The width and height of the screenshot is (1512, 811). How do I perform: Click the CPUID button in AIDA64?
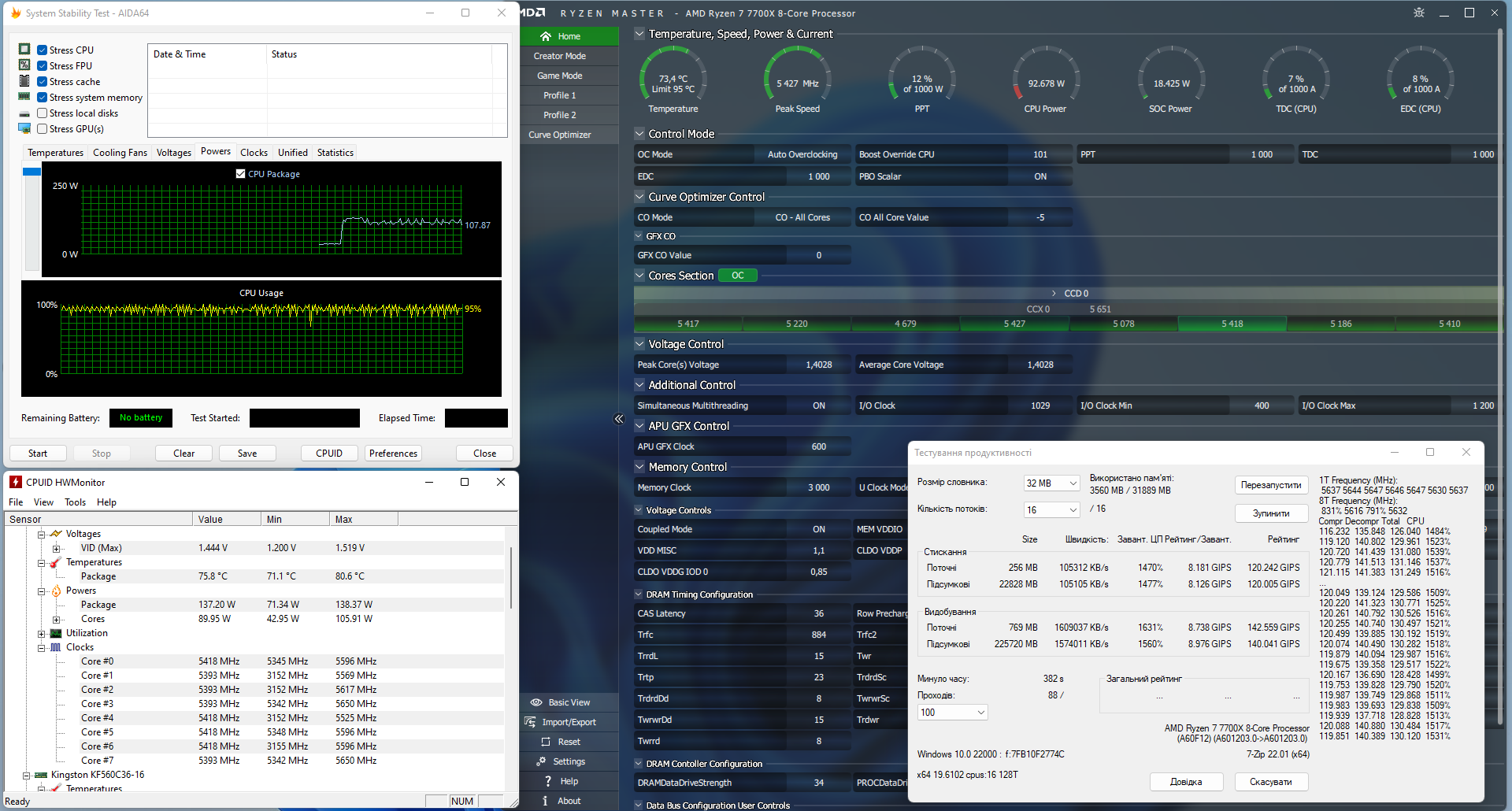tap(329, 454)
